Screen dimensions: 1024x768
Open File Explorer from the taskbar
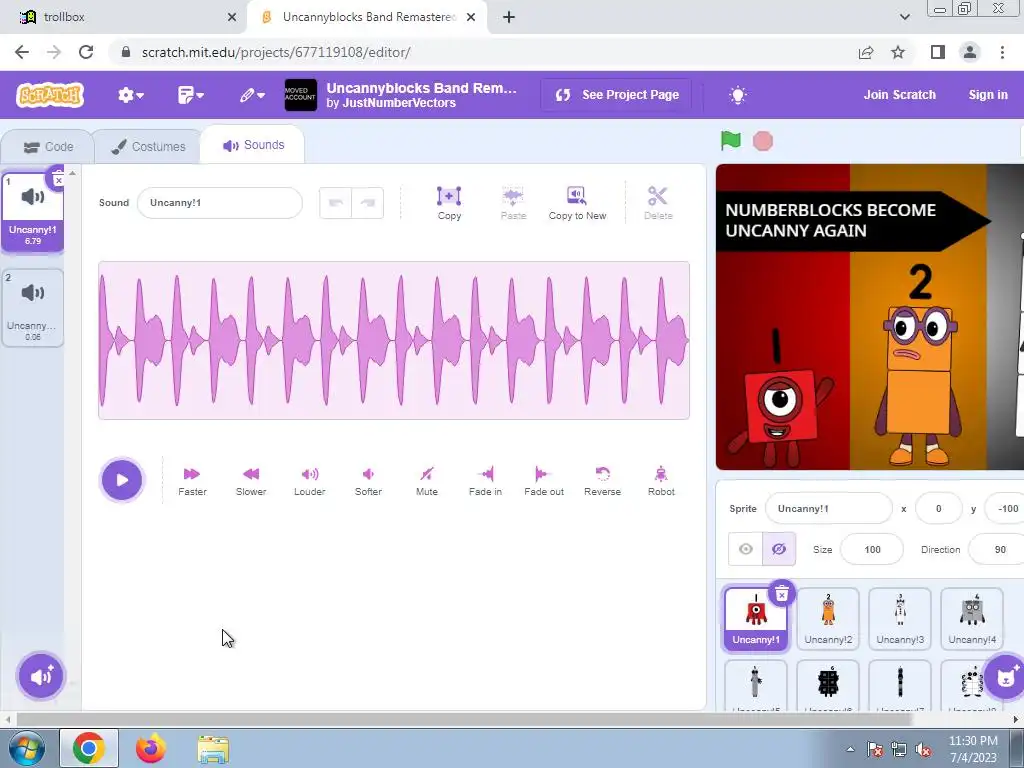(213, 748)
